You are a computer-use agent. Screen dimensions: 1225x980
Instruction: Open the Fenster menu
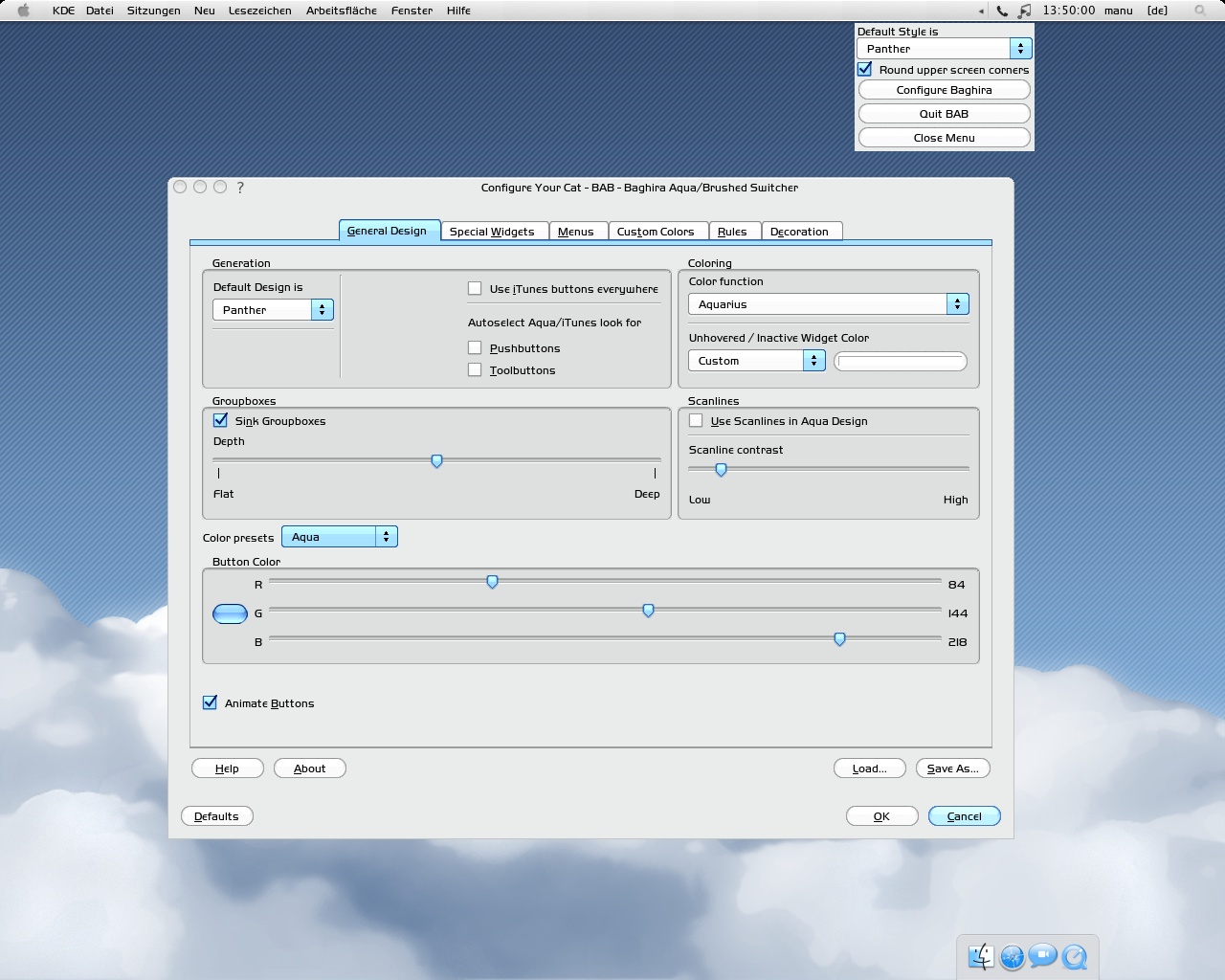pyautogui.click(x=412, y=11)
